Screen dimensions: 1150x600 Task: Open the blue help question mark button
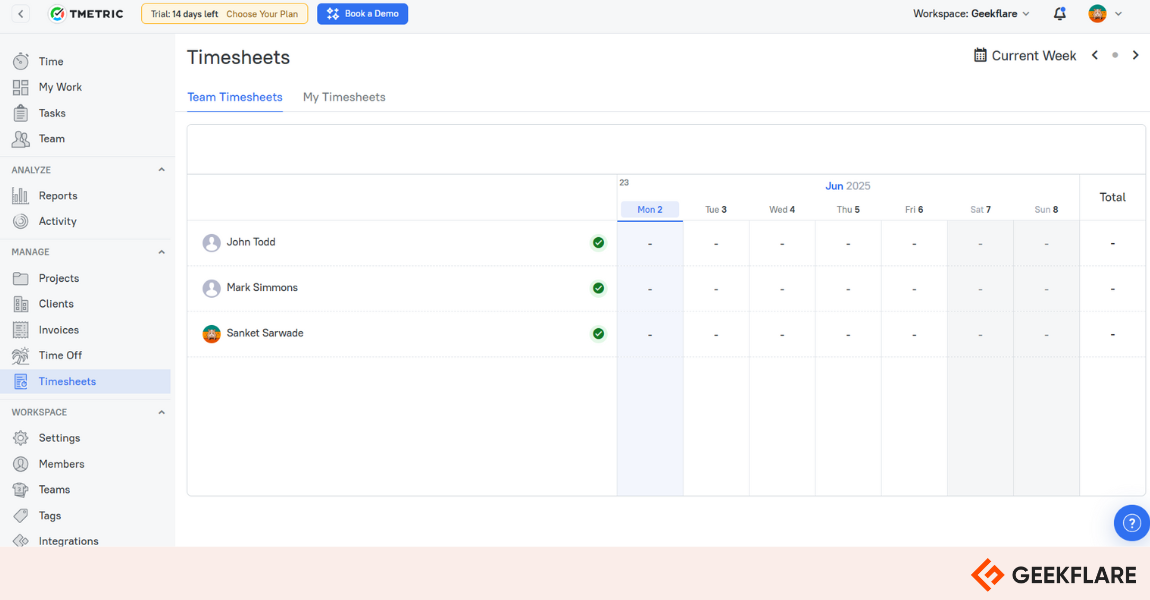(1131, 522)
